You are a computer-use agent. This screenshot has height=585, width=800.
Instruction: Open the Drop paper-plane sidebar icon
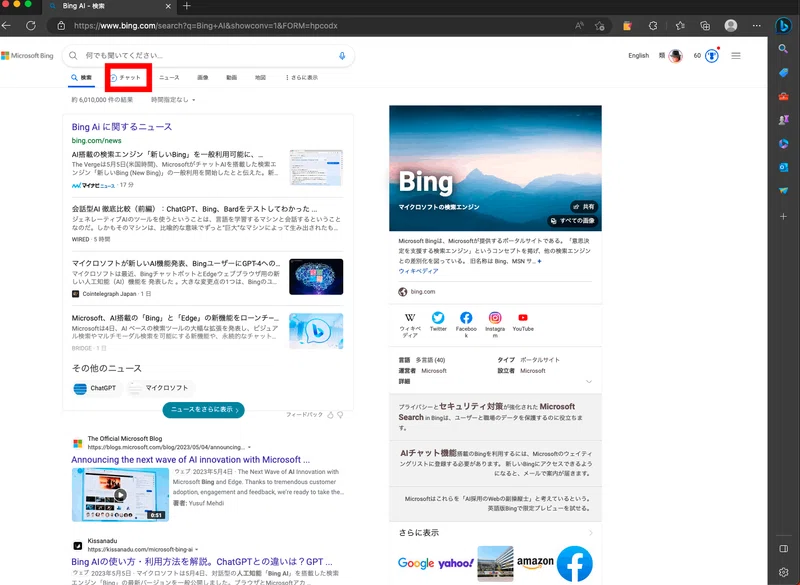click(783, 191)
